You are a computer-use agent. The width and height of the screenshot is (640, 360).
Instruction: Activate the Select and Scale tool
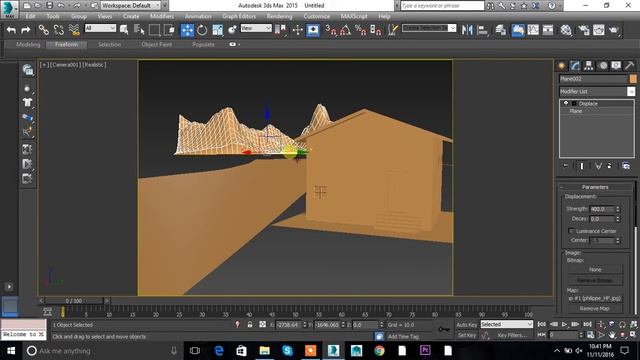click(218, 30)
